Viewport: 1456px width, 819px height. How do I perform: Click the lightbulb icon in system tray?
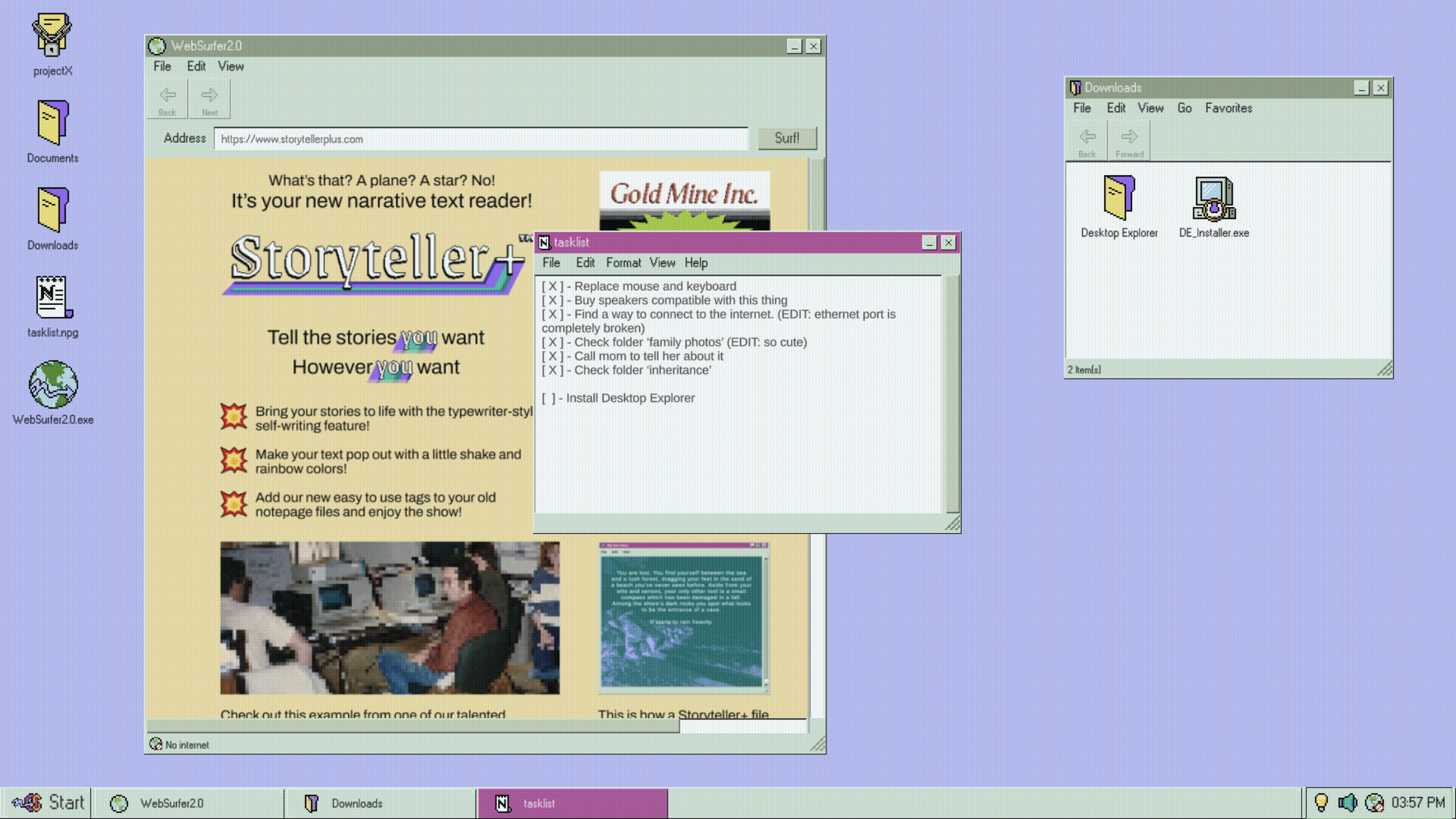[1321, 802]
